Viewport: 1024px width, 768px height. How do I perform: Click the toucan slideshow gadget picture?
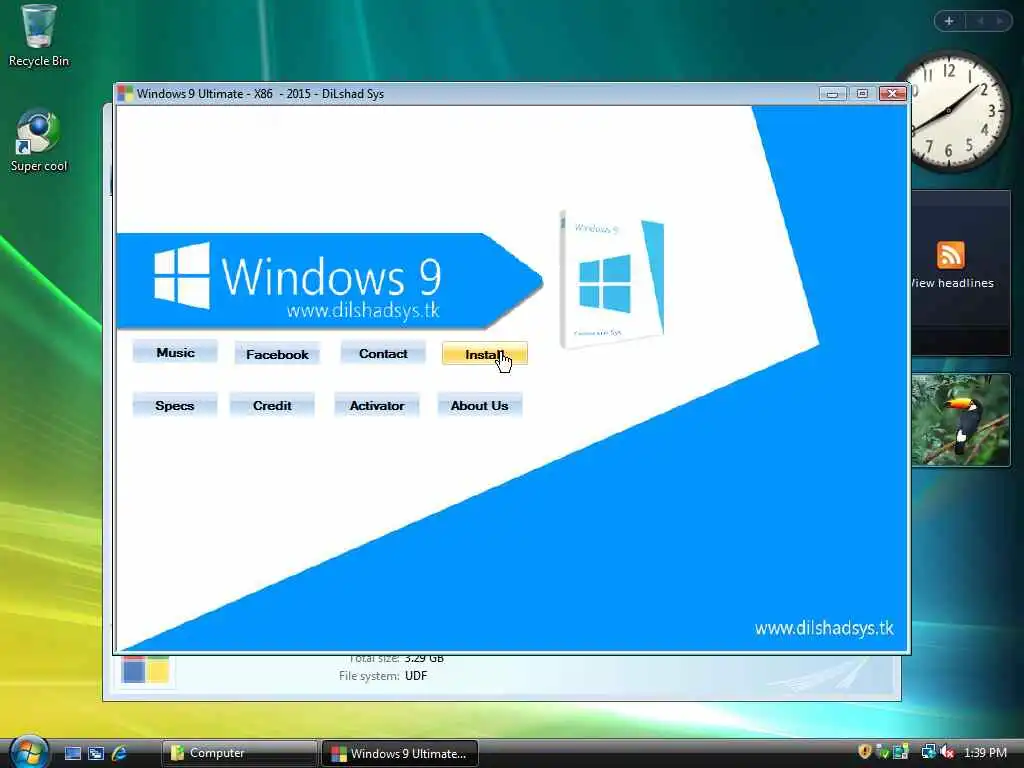961,420
